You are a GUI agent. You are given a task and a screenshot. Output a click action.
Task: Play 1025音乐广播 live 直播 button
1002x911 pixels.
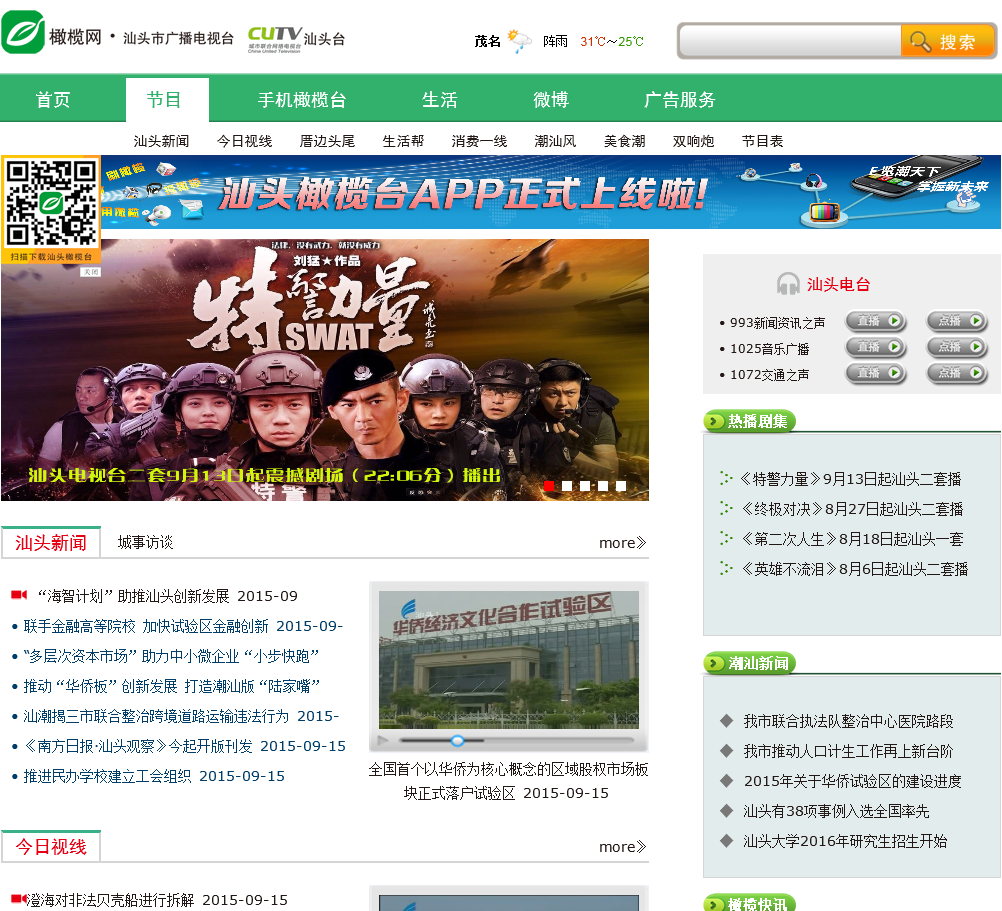[x=875, y=348]
